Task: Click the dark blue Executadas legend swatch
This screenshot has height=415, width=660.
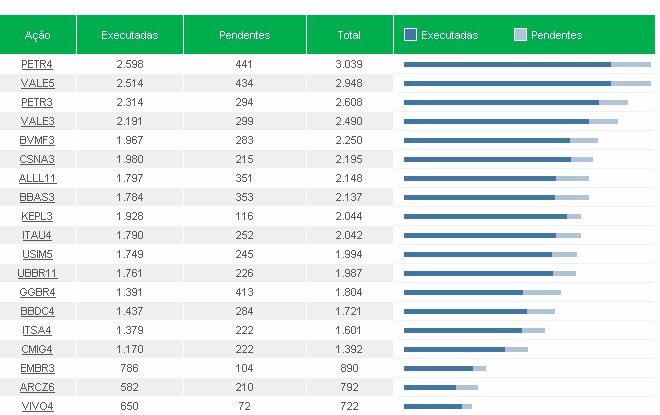Action: 410,35
